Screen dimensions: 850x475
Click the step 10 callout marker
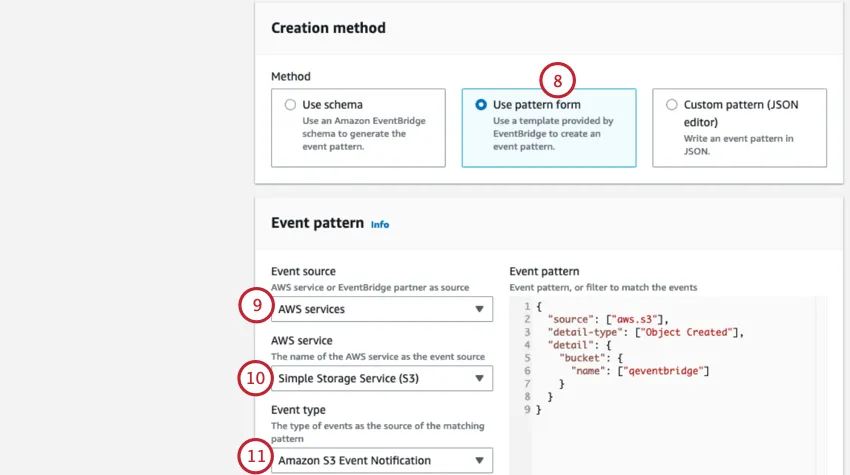point(256,377)
